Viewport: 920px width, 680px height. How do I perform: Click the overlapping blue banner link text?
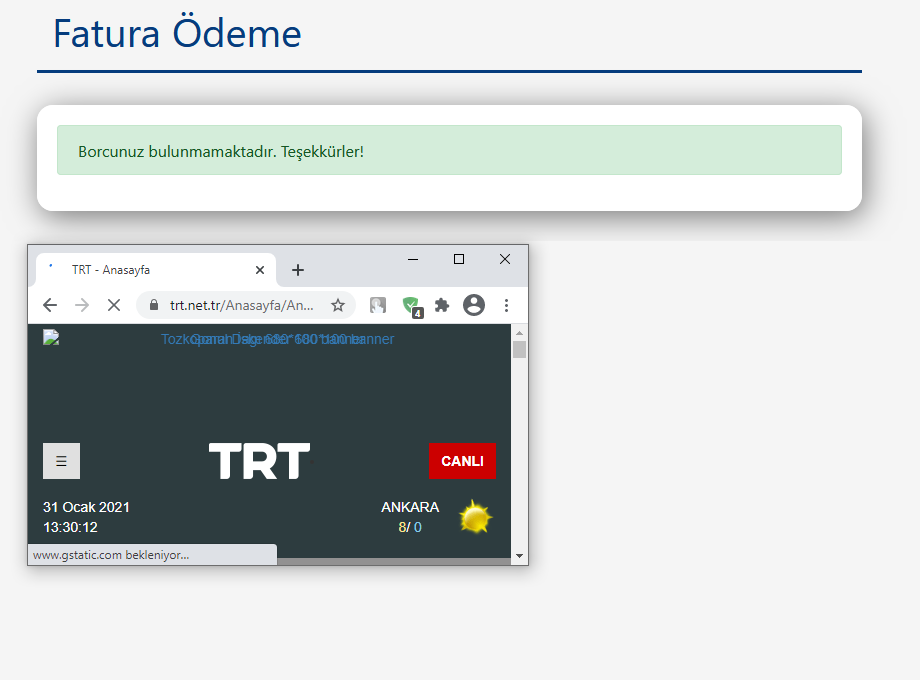(278, 339)
